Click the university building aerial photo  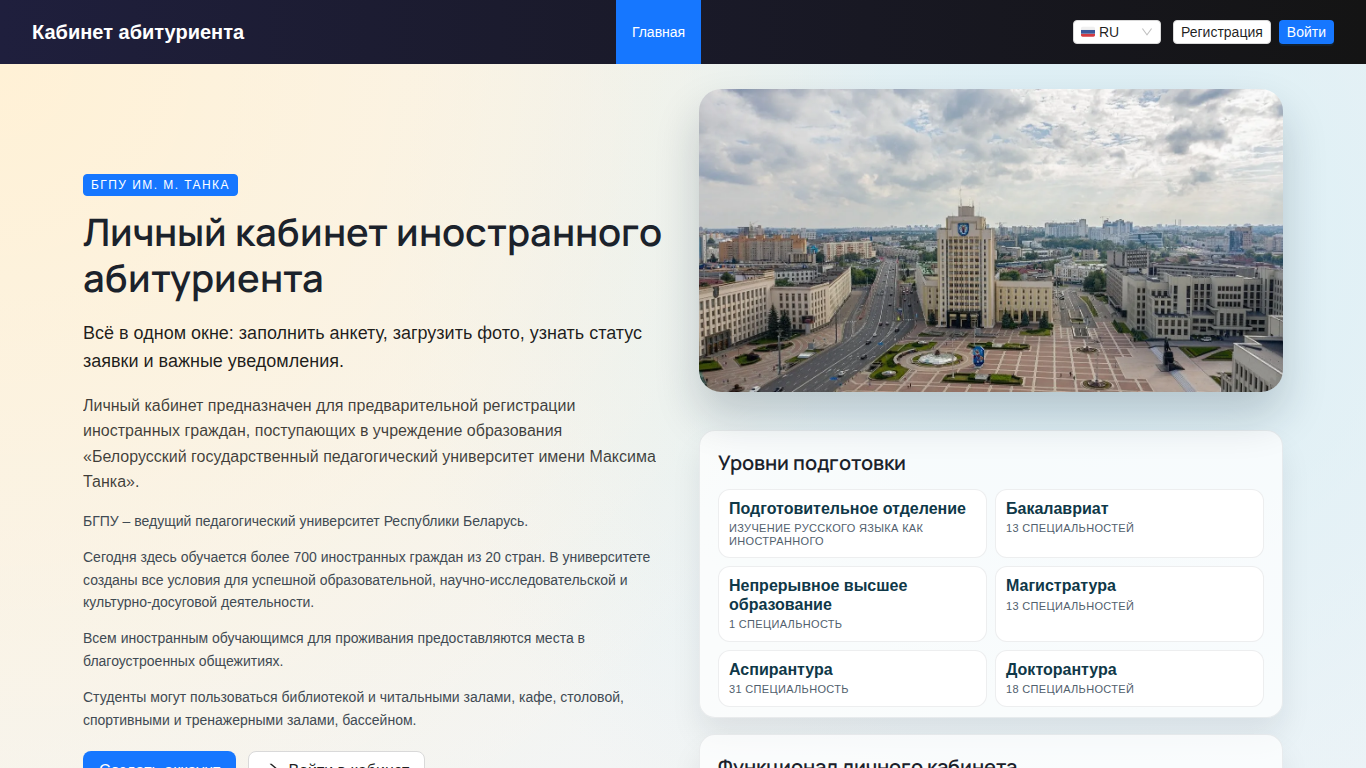[991, 240]
